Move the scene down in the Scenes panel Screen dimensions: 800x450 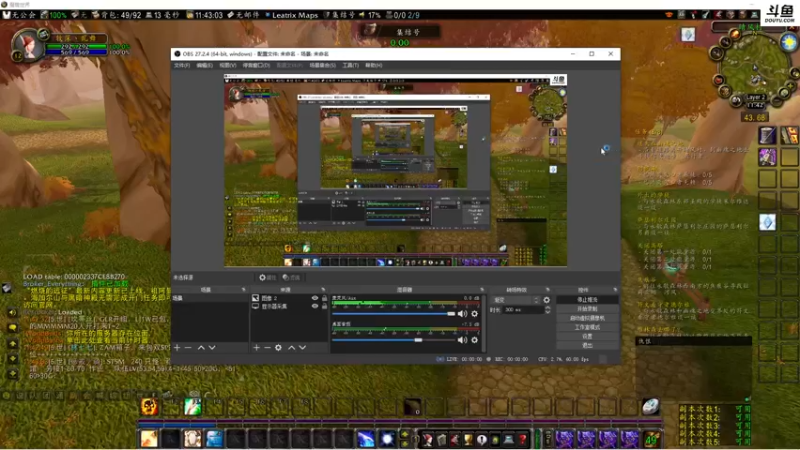click(212, 347)
